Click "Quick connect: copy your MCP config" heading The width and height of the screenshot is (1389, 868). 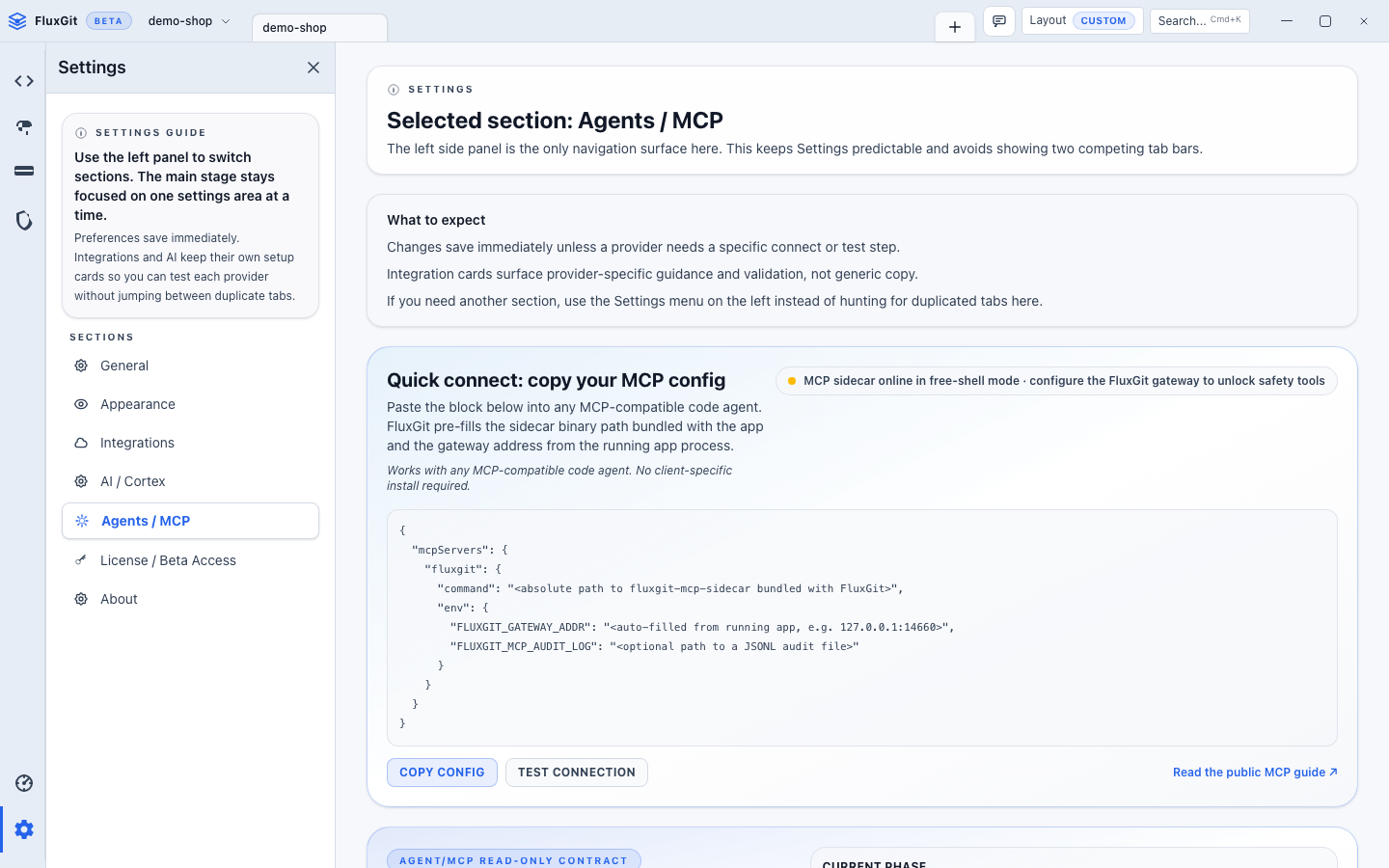pos(556,380)
